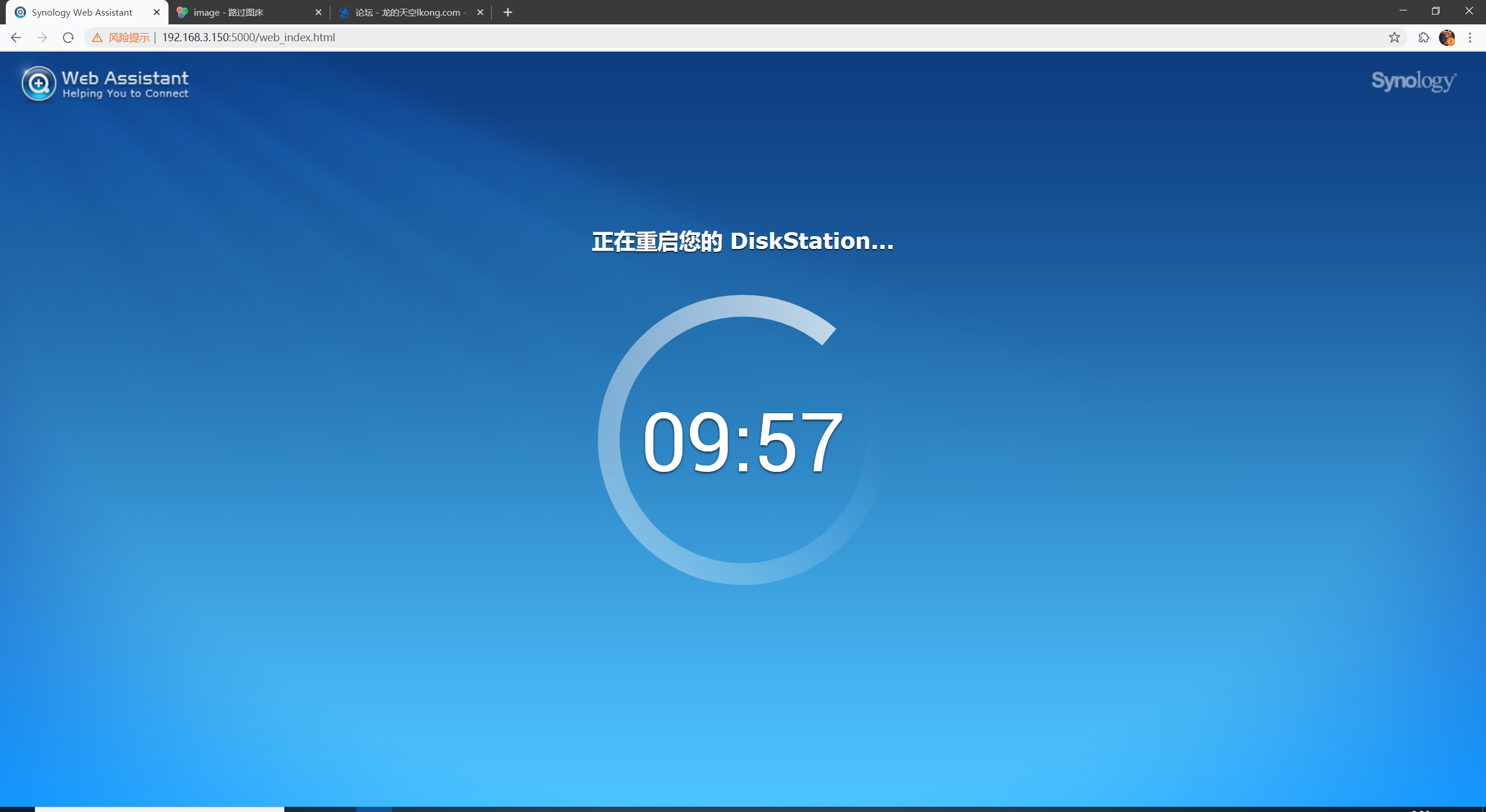
Task: Close the browser window
Action: (1469, 11)
